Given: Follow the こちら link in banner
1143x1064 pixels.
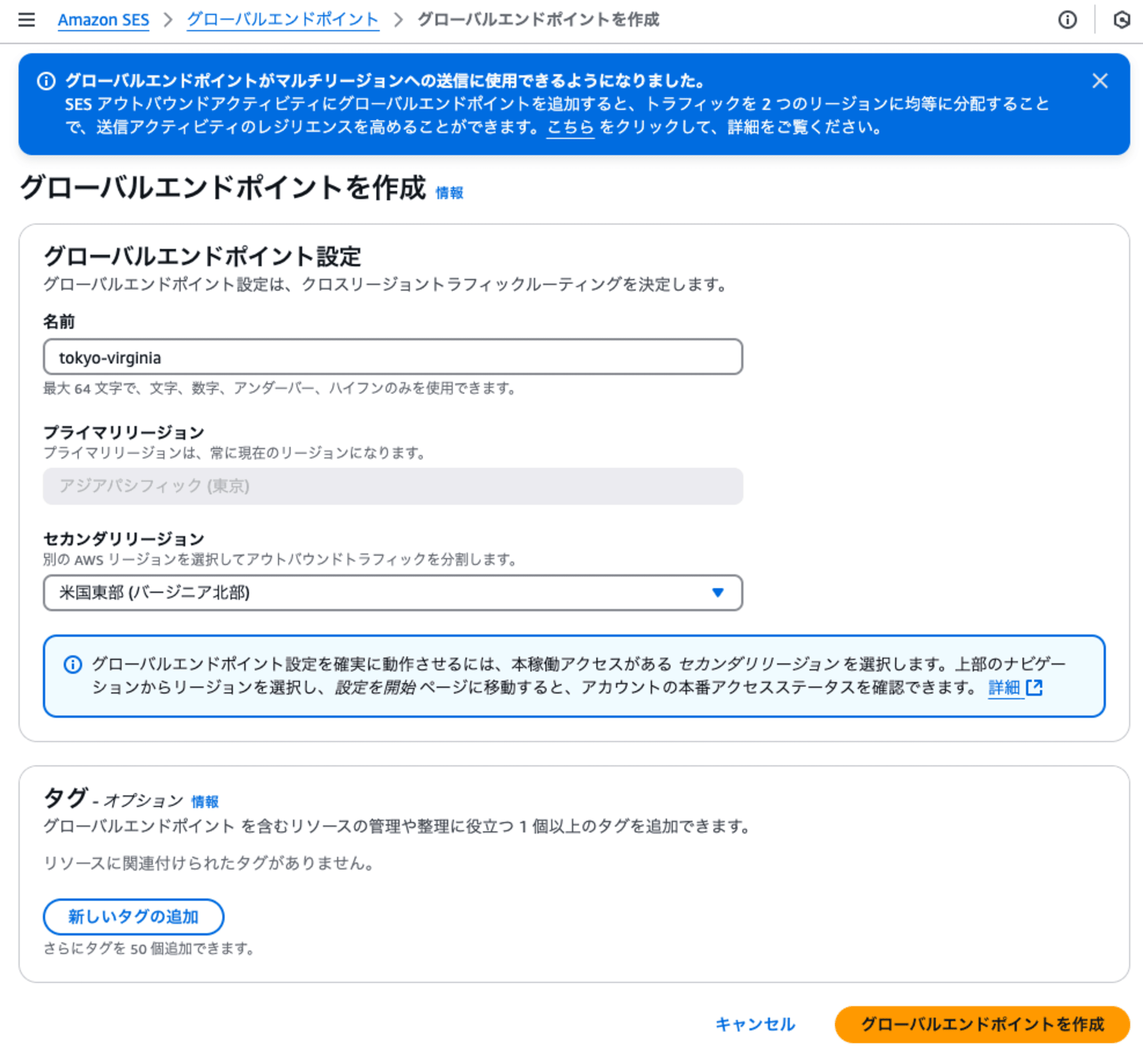Looking at the screenshot, I should [x=570, y=127].
